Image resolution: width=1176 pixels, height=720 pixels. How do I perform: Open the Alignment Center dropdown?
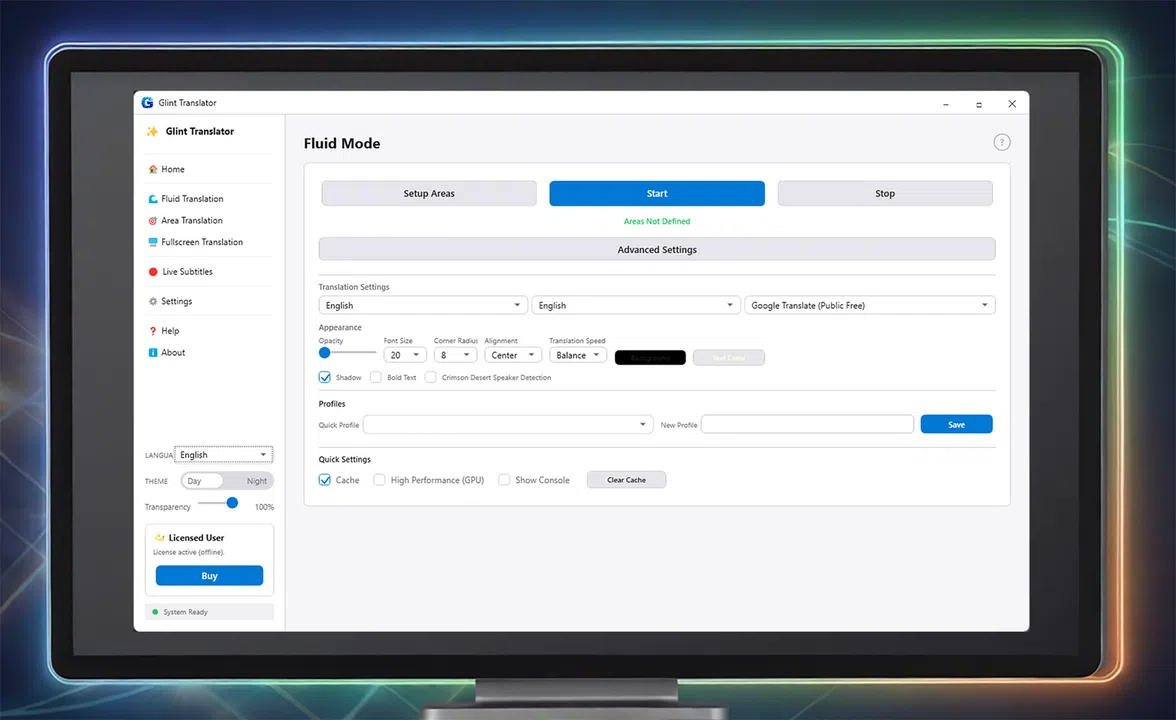tap(513, 356)
